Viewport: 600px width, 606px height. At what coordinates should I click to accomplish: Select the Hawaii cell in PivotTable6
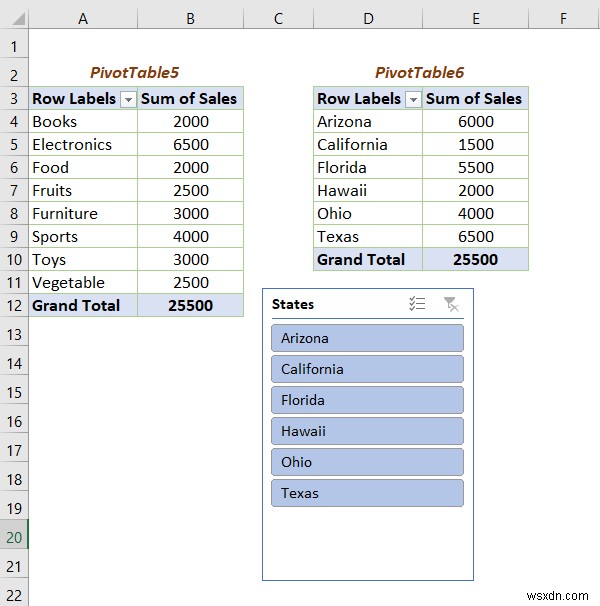pyautogui.click(x=368, y=191)
